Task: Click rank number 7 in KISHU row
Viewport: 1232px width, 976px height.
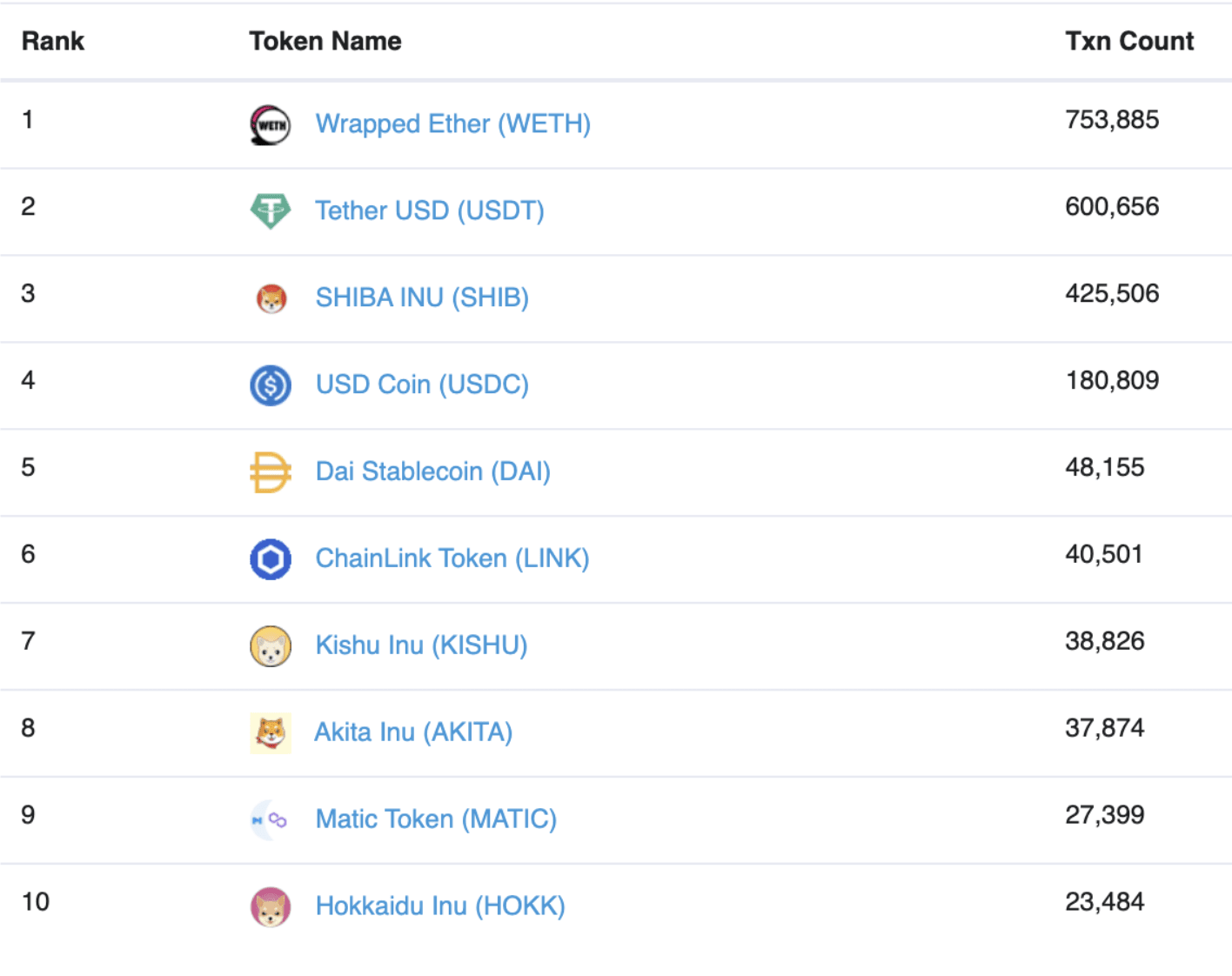Action: coord(28,642)
